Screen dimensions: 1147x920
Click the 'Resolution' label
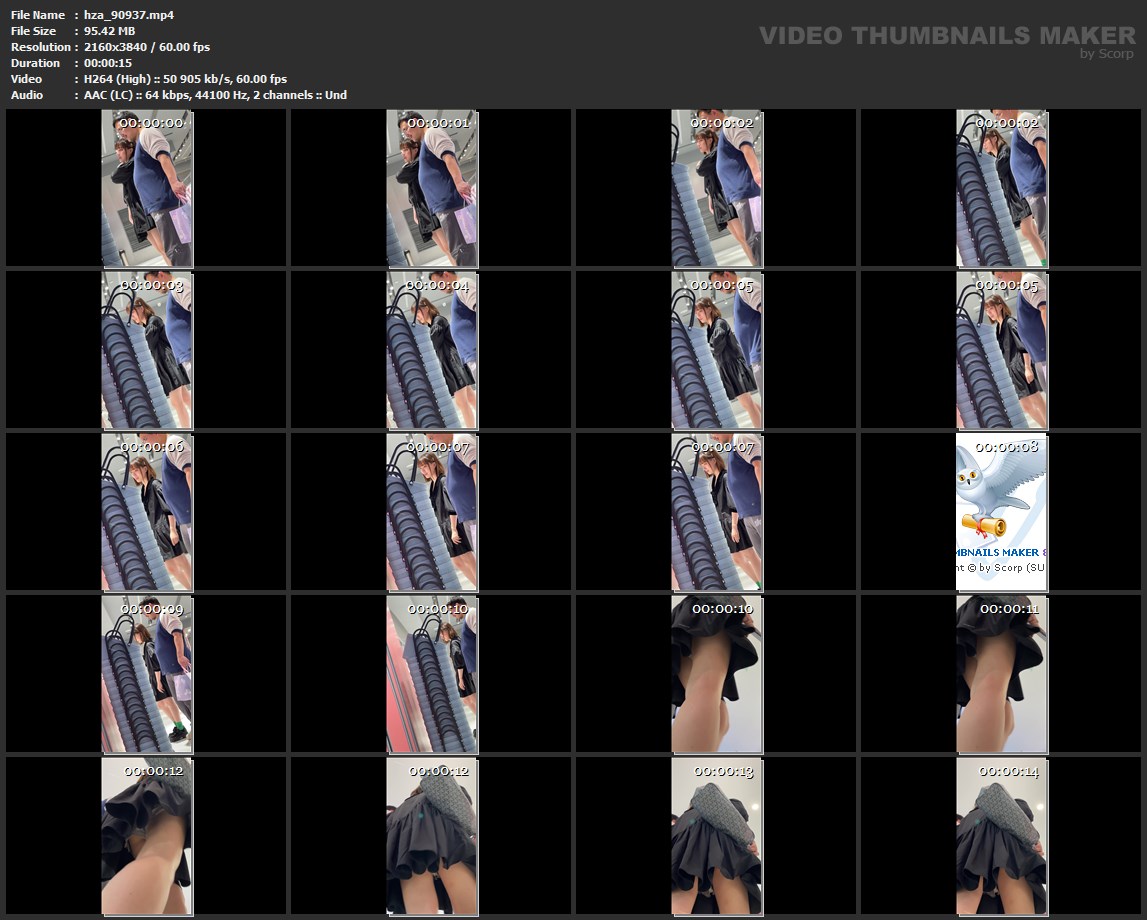tap(41, 47)
